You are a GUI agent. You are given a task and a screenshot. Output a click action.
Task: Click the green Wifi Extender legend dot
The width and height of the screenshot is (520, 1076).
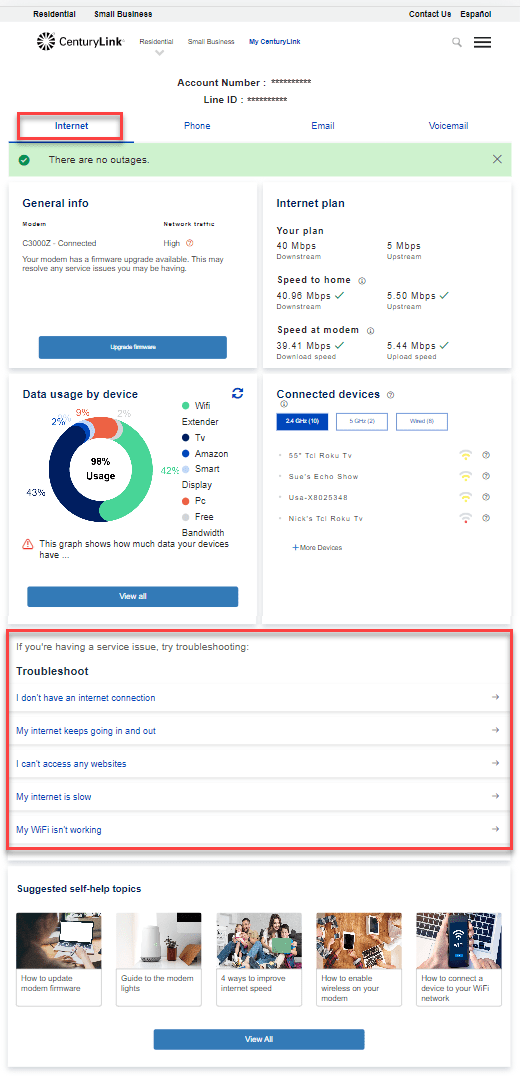coord(185,406)
